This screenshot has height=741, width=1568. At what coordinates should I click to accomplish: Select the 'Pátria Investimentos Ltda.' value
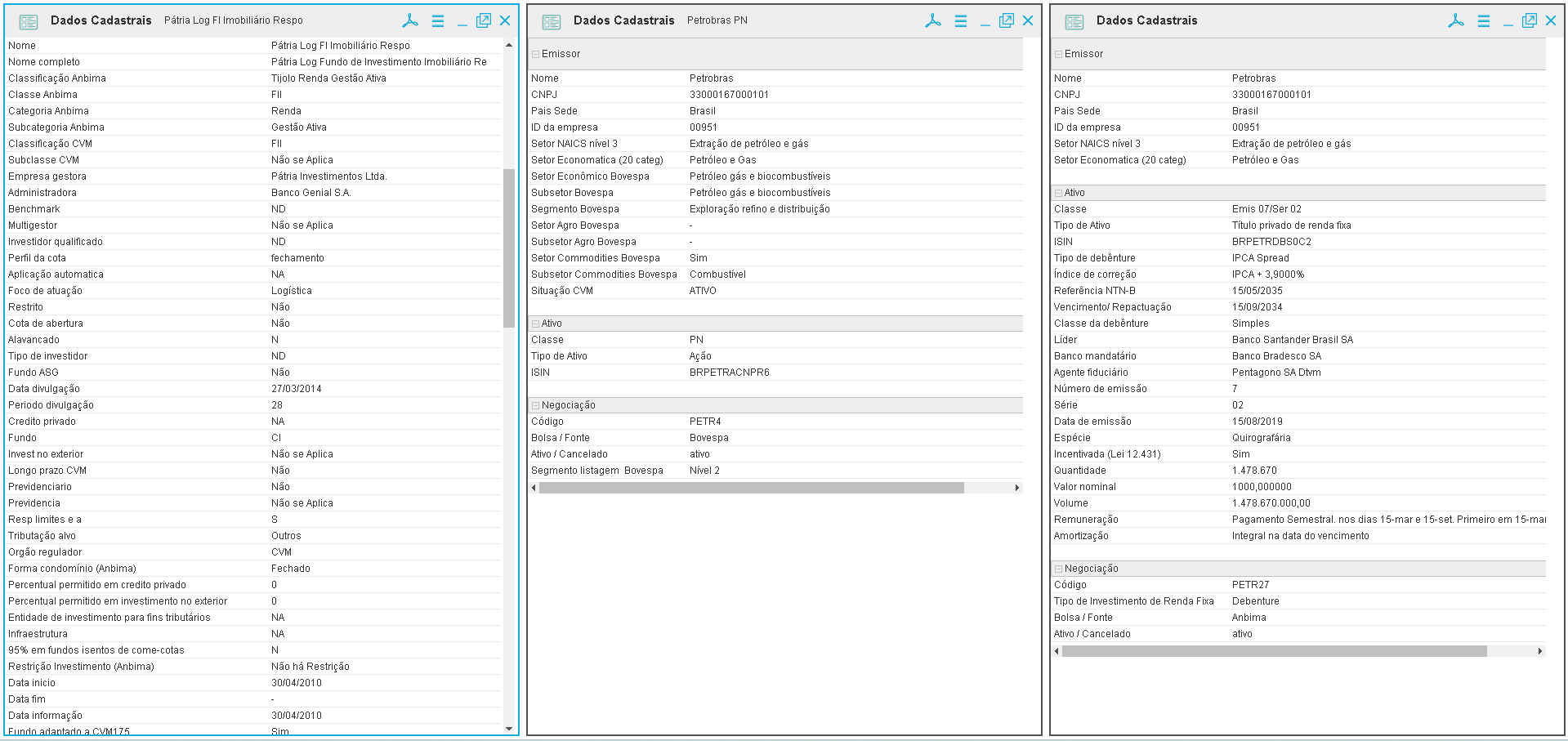(x=329, y=176)
